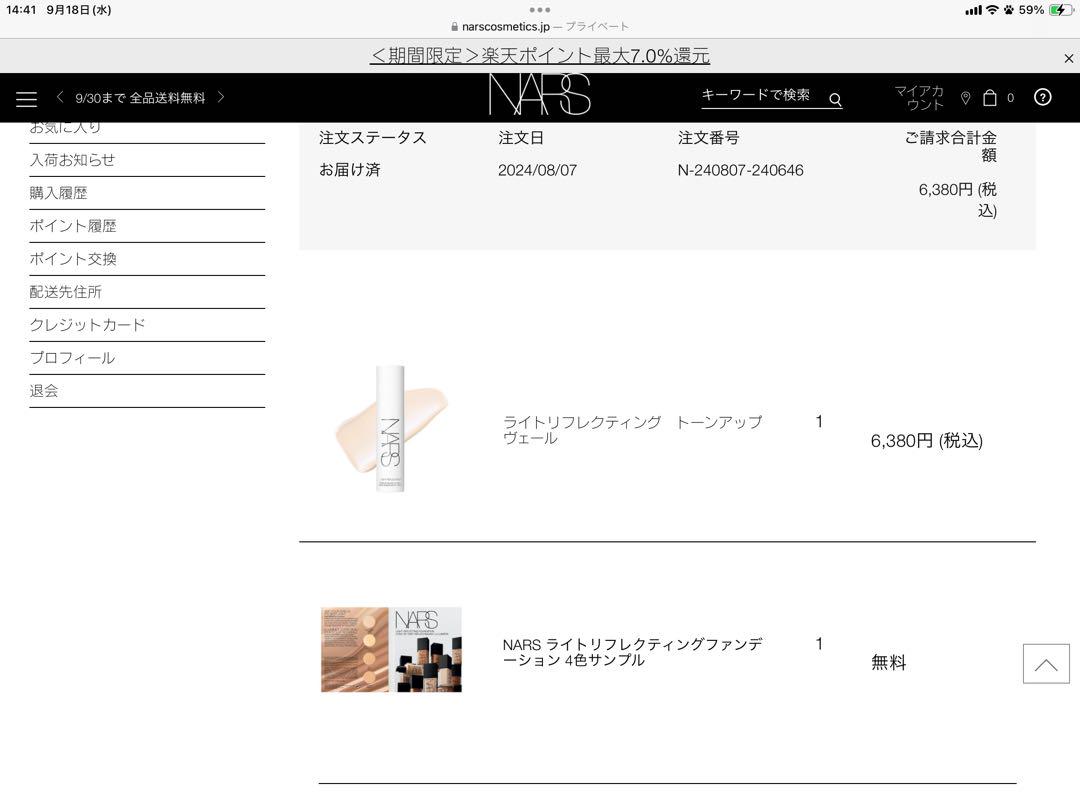The height and width of the screenshot is (810, 1080).
Task: Click the back-to-top arrow button
Action: click(x=1046, y=663)
